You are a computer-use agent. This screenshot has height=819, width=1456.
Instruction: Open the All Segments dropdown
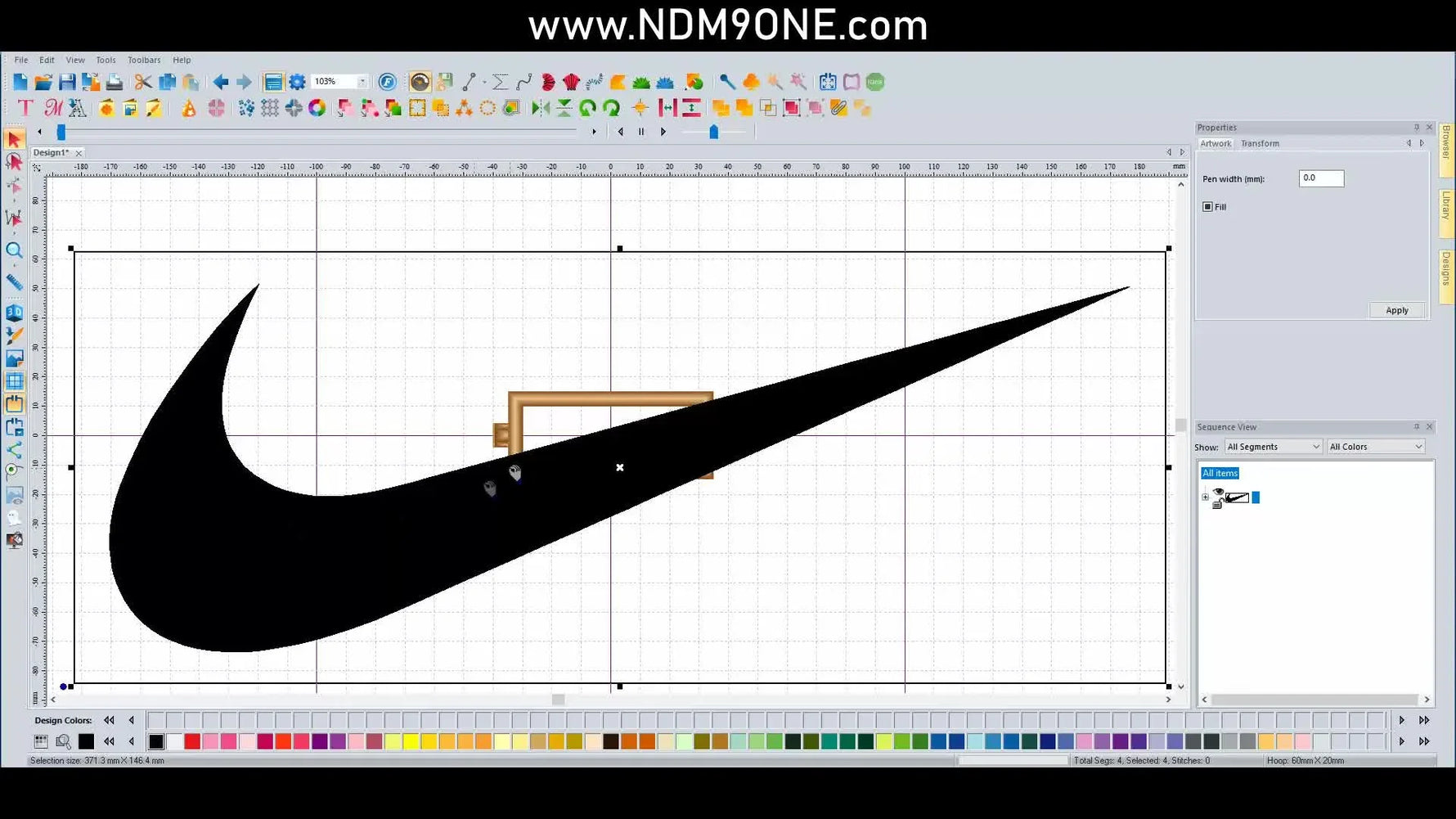tap(1273, 447)
